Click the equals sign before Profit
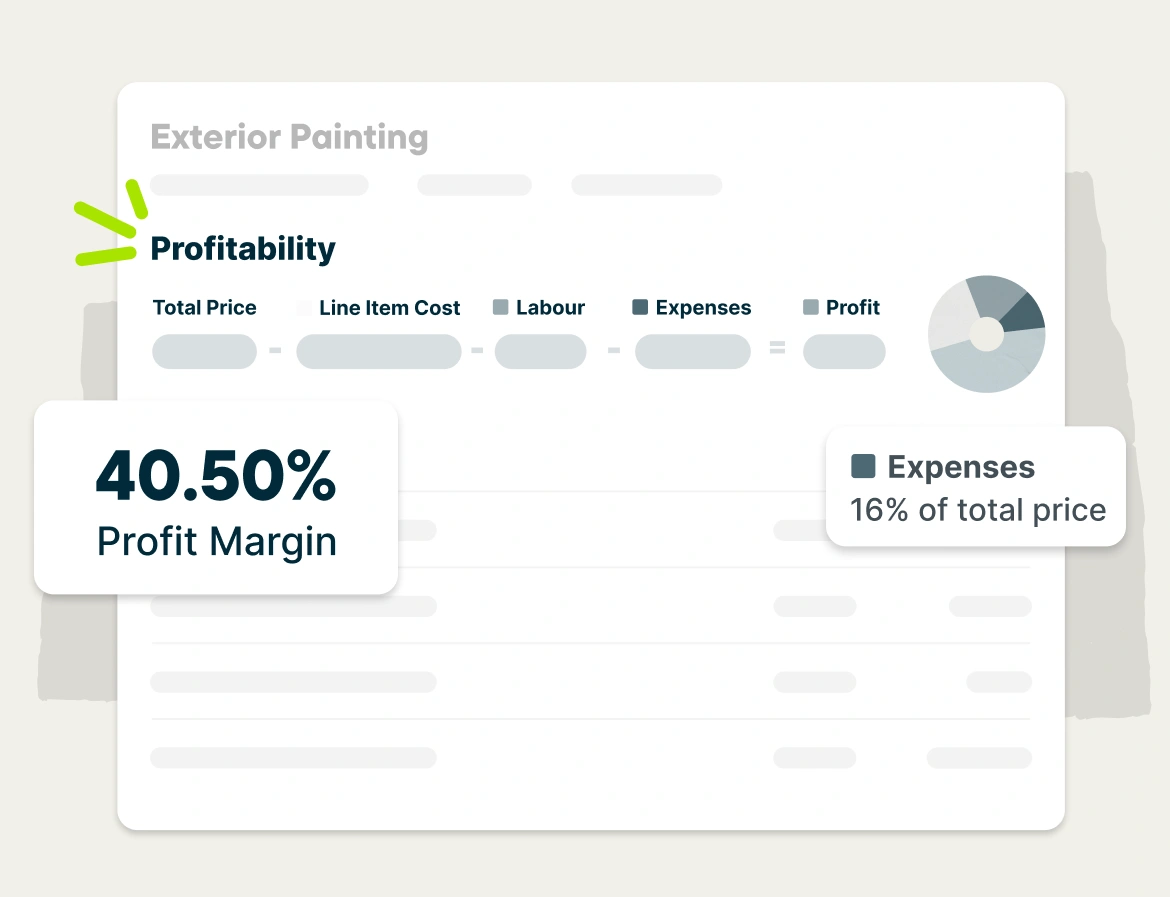The image size is (1170, 897). pyautogui.click(x=778, y=348)
